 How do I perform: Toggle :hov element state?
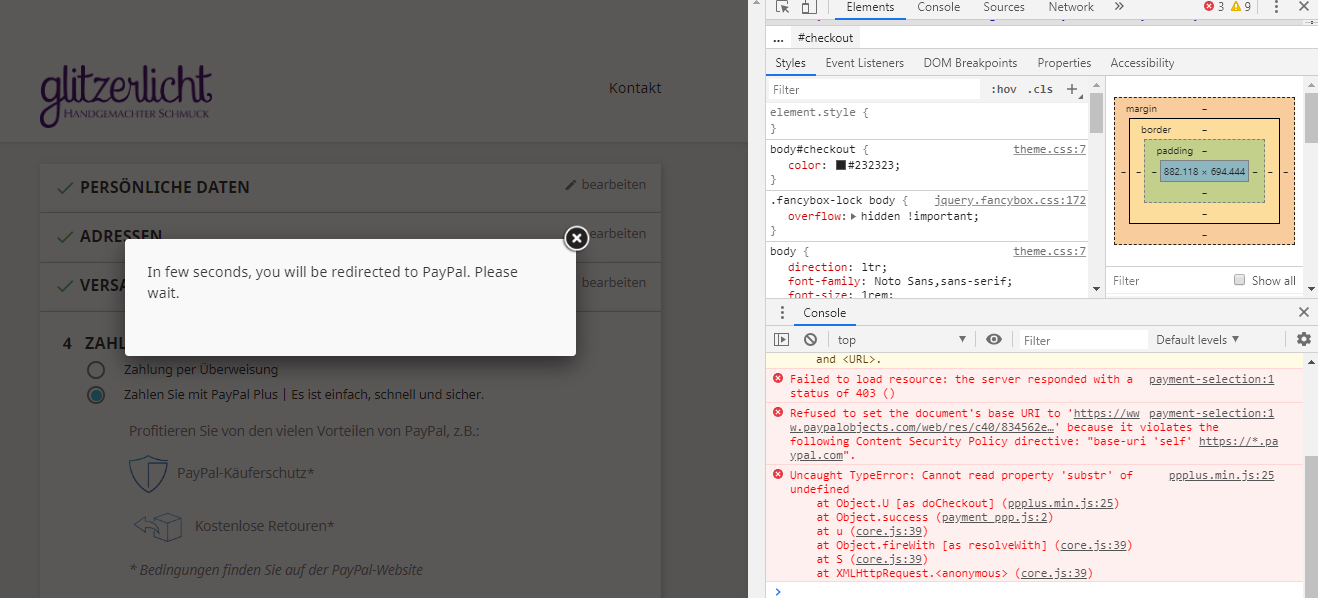(x=1004, y=89)
